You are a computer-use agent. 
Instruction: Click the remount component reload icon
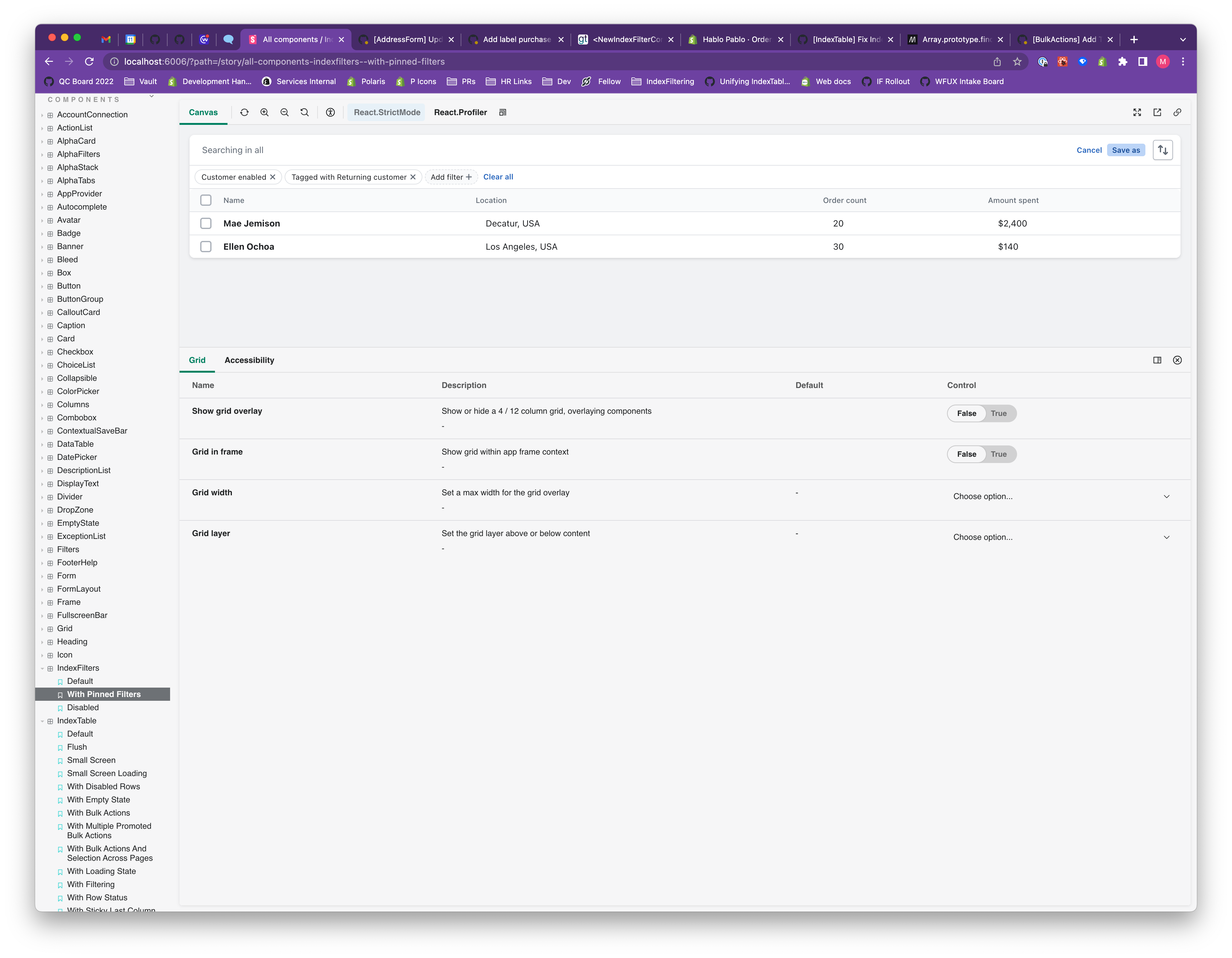point(244,112)
